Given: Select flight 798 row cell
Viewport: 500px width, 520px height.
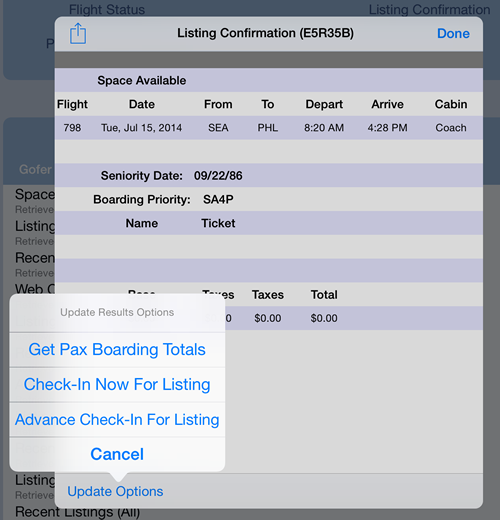Looking at the screenshot, I should click(72, 128).
